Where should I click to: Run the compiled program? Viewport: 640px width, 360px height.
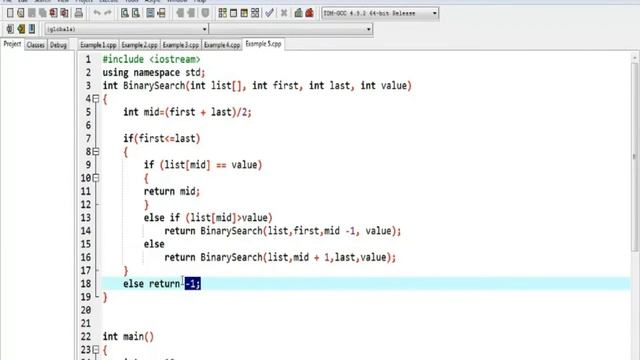233,13
